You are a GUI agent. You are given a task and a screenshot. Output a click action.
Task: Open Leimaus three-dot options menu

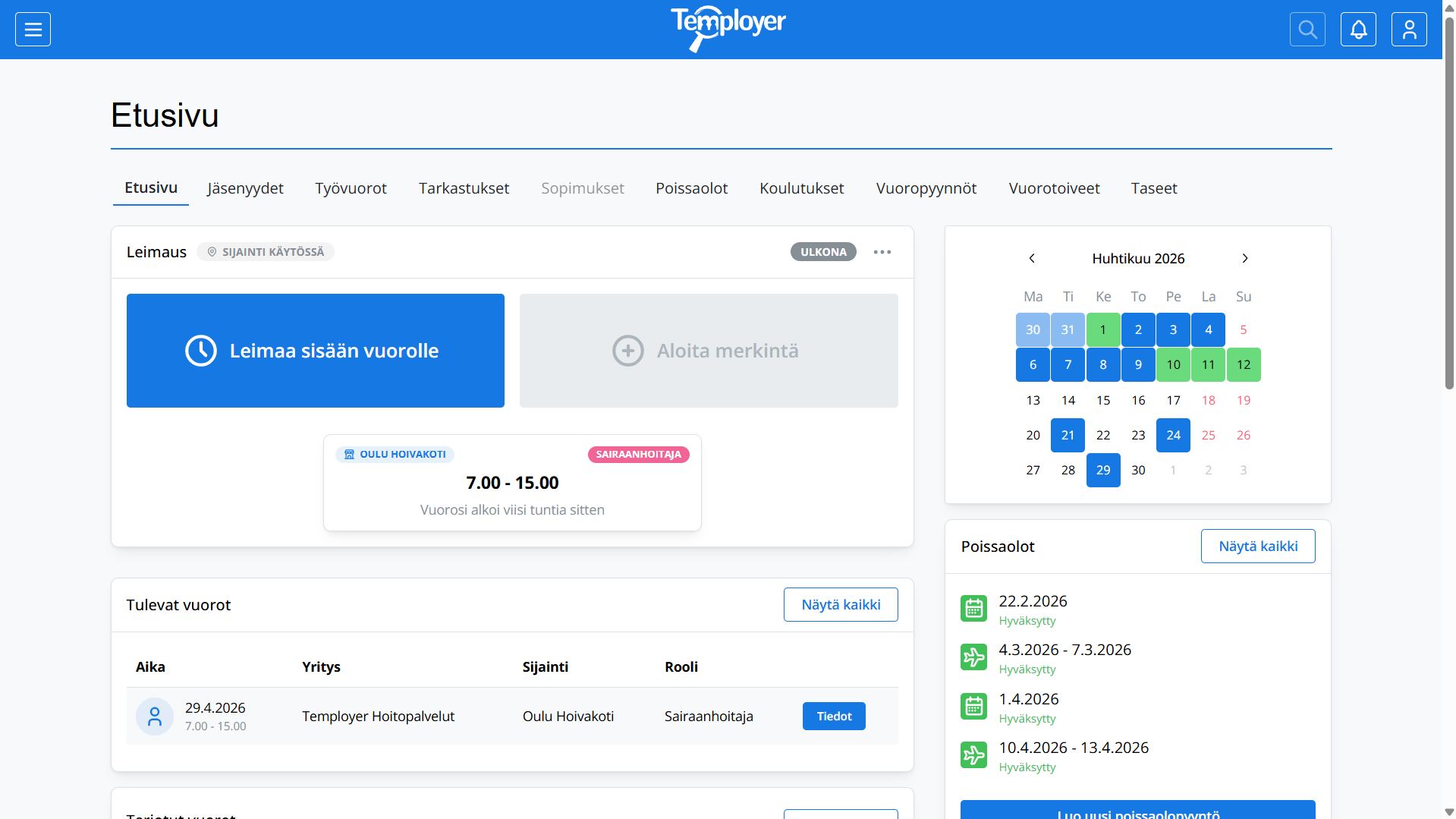882,252
